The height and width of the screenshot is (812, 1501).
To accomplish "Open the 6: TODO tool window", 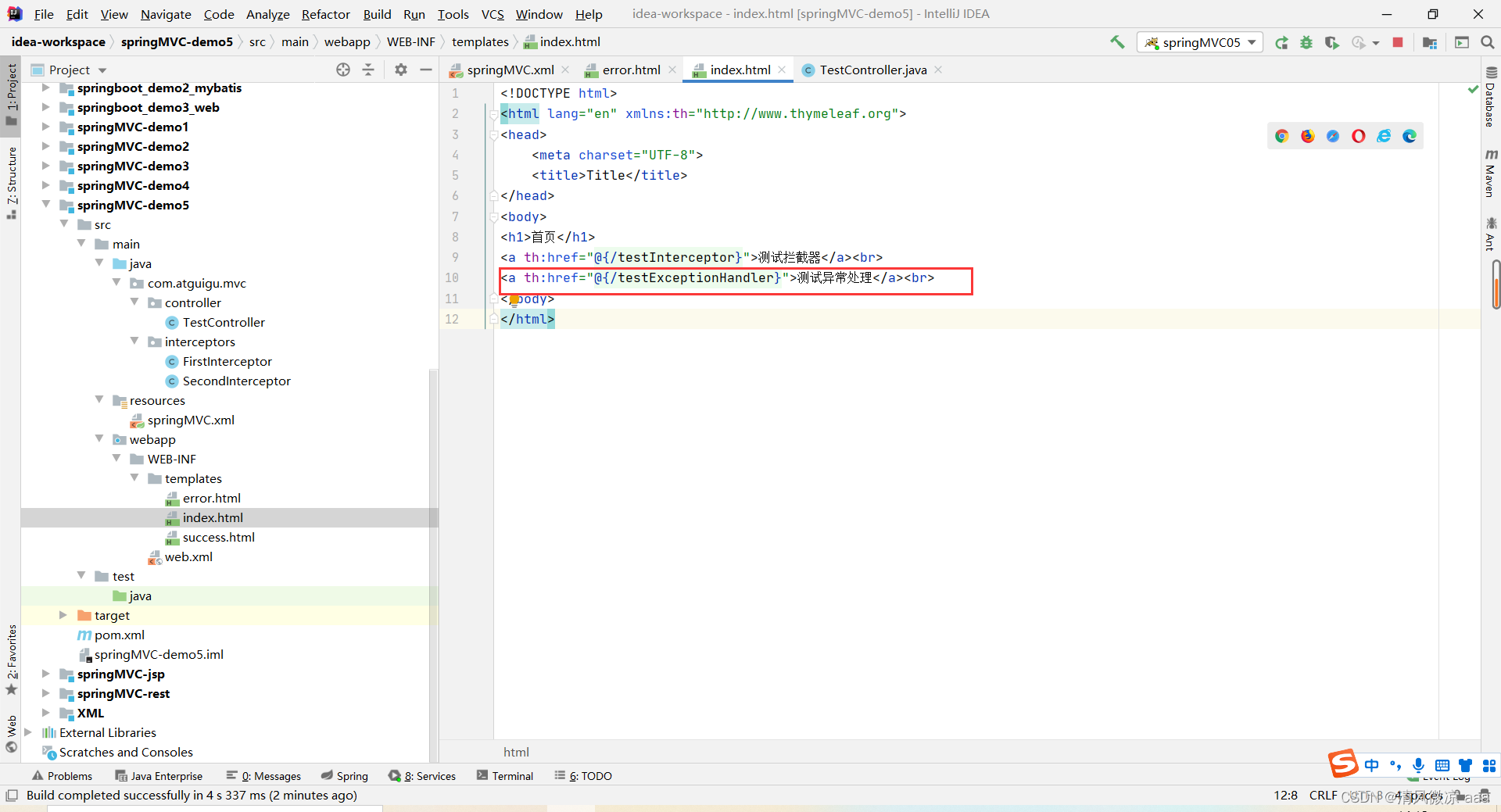I will tap(583, 776).
